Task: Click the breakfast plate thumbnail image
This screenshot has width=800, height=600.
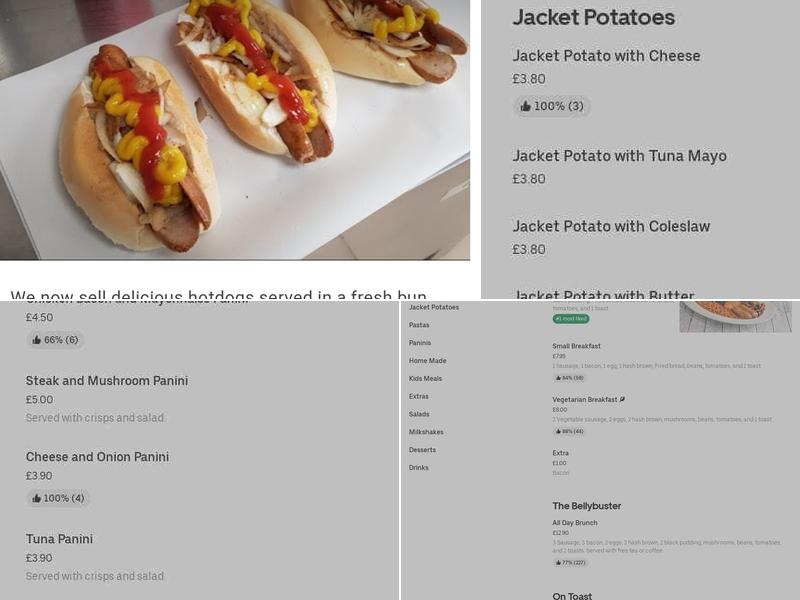Action: (735, 315)
